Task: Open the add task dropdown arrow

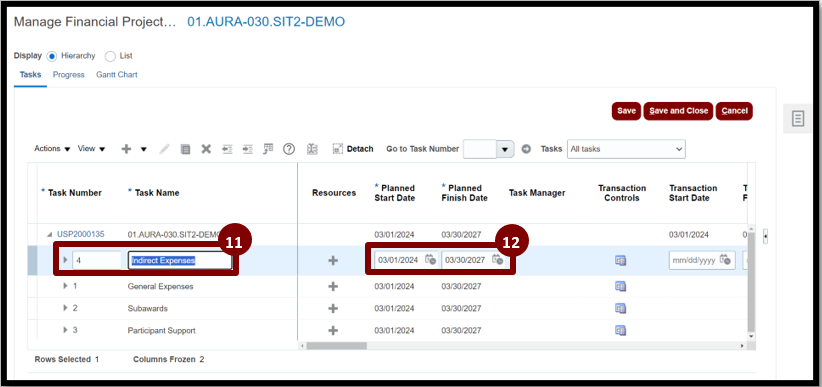Action: pyautogui.click(x=143, y=149)
